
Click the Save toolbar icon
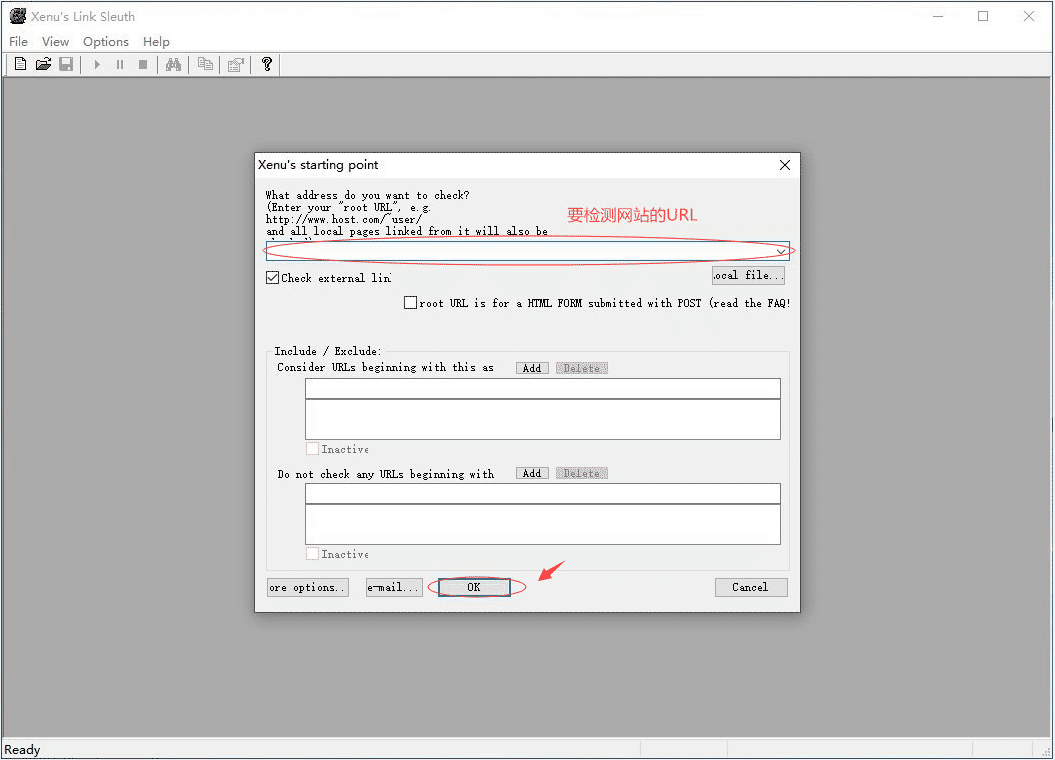pyautogui.click(x=66, y=65)
